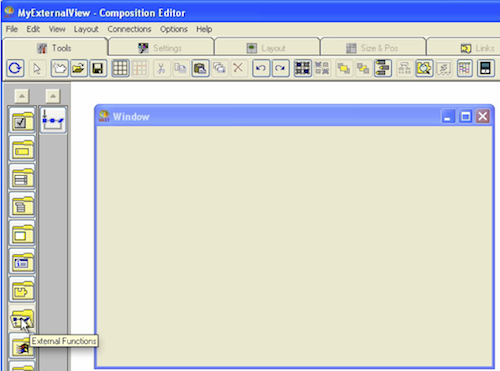Toggle the faded orange grid icon

140,68
